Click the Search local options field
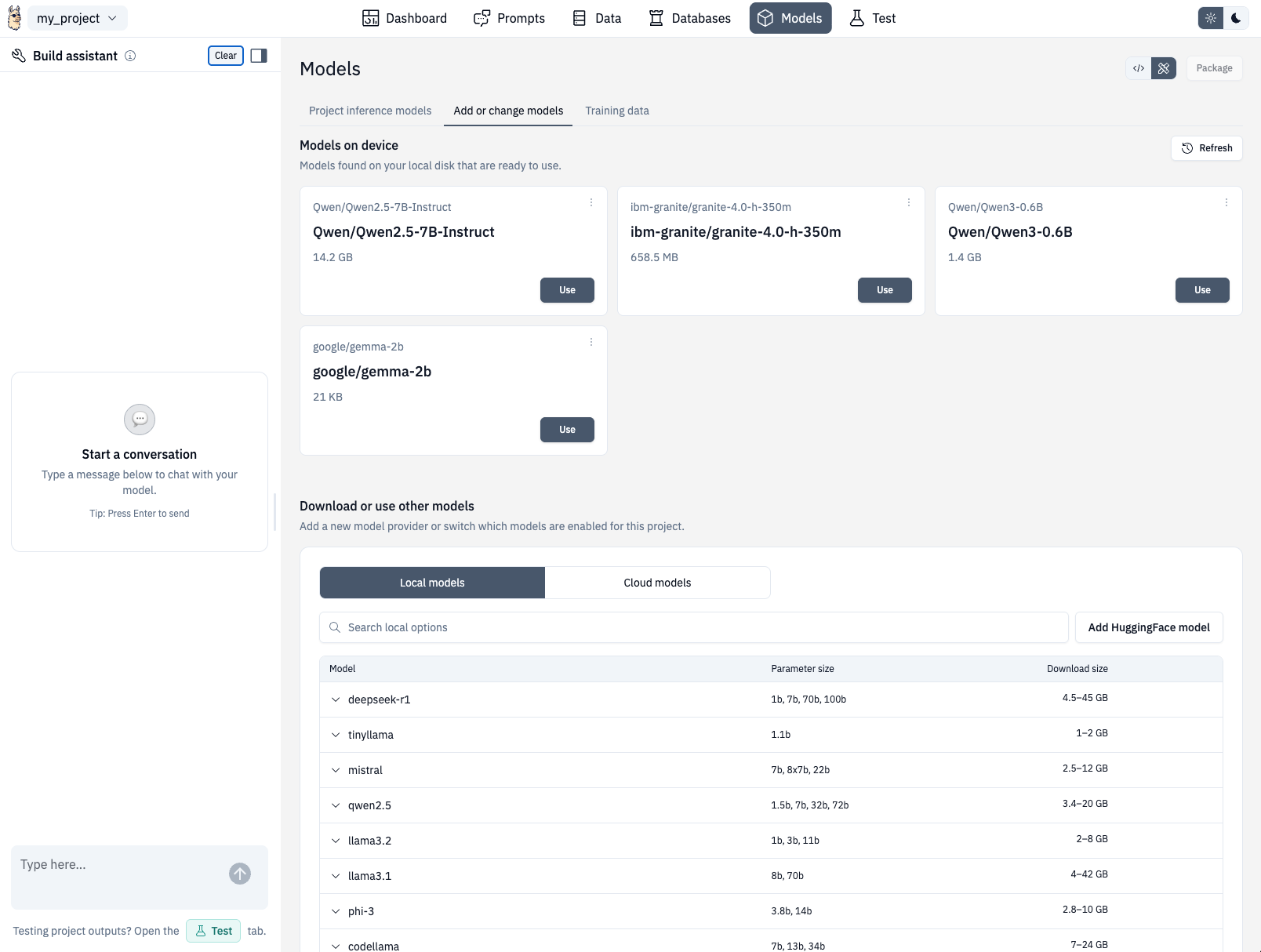The width and height of the screenshot is (1261, 952). coord(694,627)
